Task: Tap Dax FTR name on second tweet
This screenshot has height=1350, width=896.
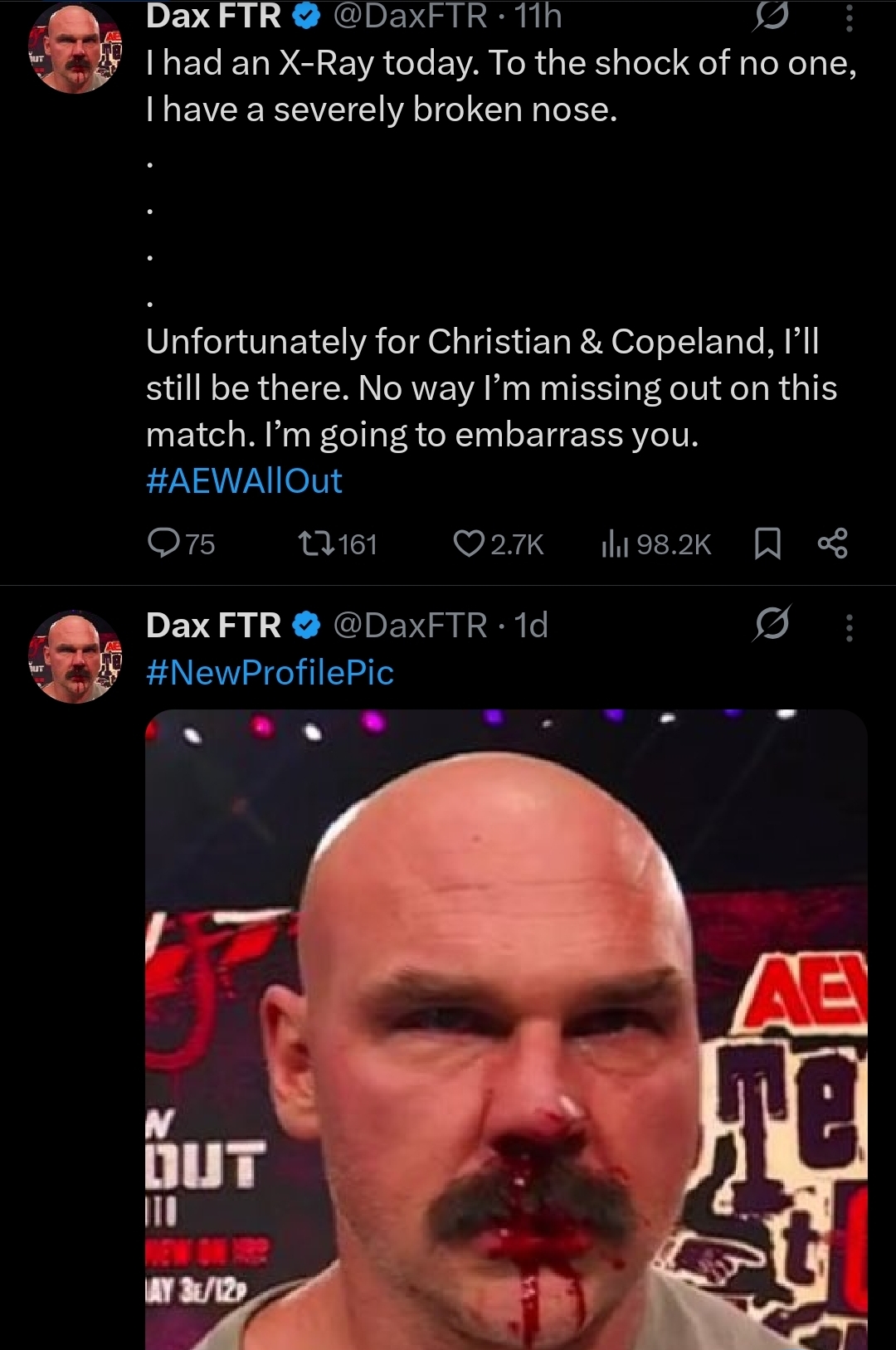Action: pos(213,626)
